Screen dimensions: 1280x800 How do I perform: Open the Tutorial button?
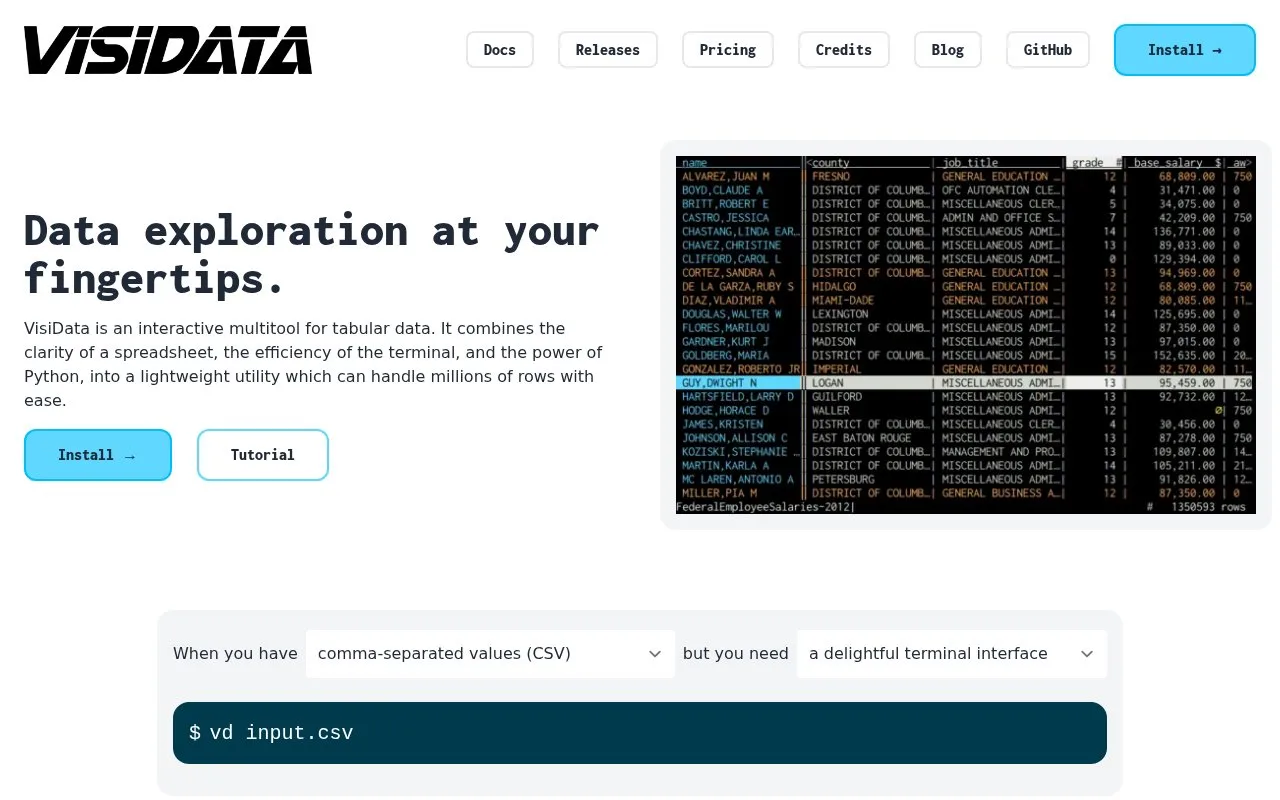click(x=263, y=455)
